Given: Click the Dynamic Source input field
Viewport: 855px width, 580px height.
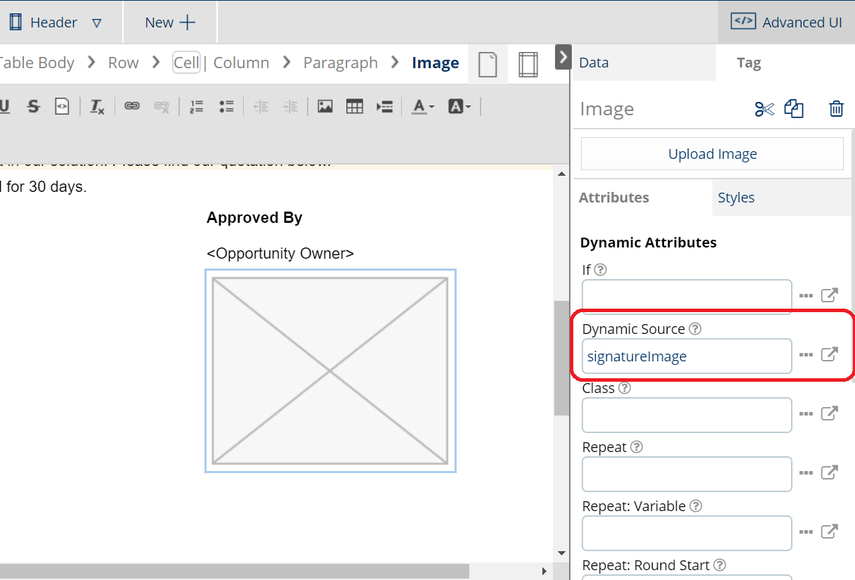Looking at the screenshot, I should point(686,356).
